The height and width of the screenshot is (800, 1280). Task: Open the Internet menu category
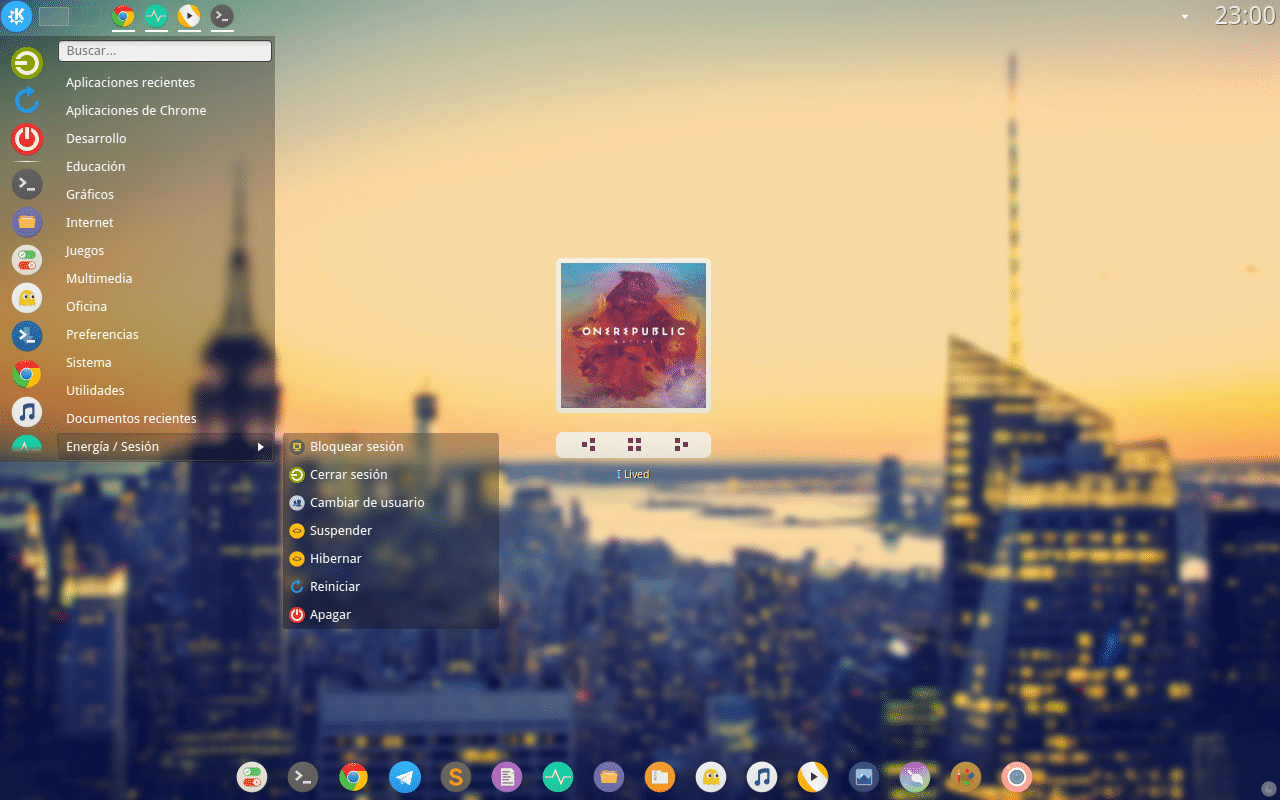click(166, 223)
